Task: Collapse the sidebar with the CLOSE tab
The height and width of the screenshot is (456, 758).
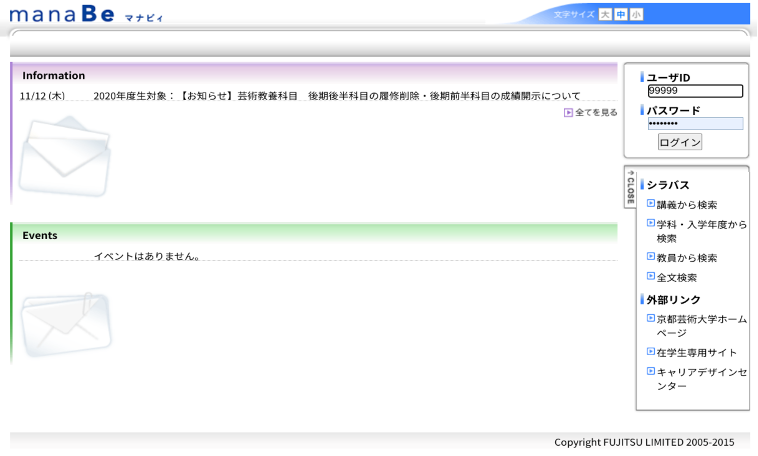Action: pos(630,187)
